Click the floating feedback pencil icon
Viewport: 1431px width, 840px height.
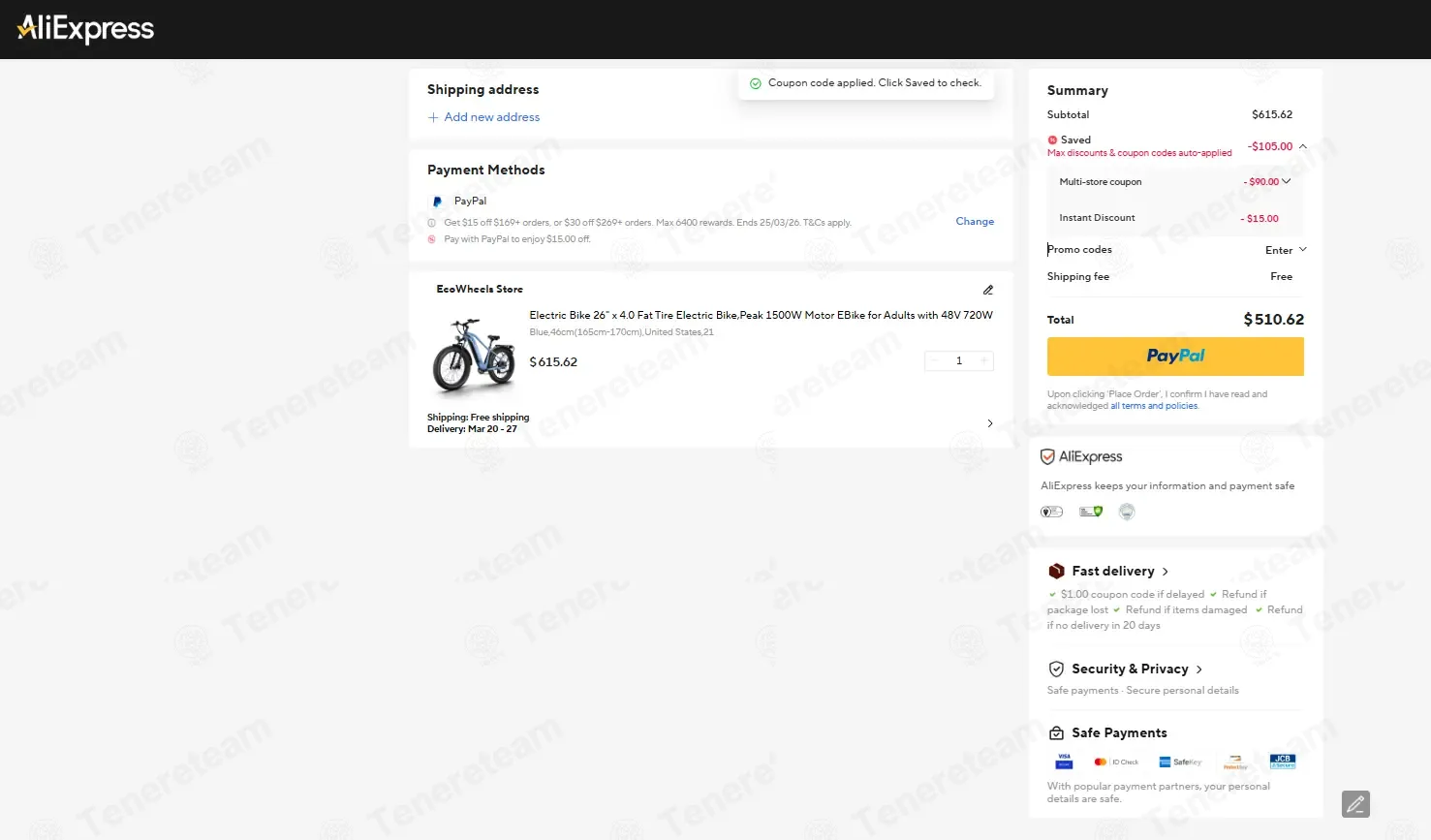[x=1355, y=804]
